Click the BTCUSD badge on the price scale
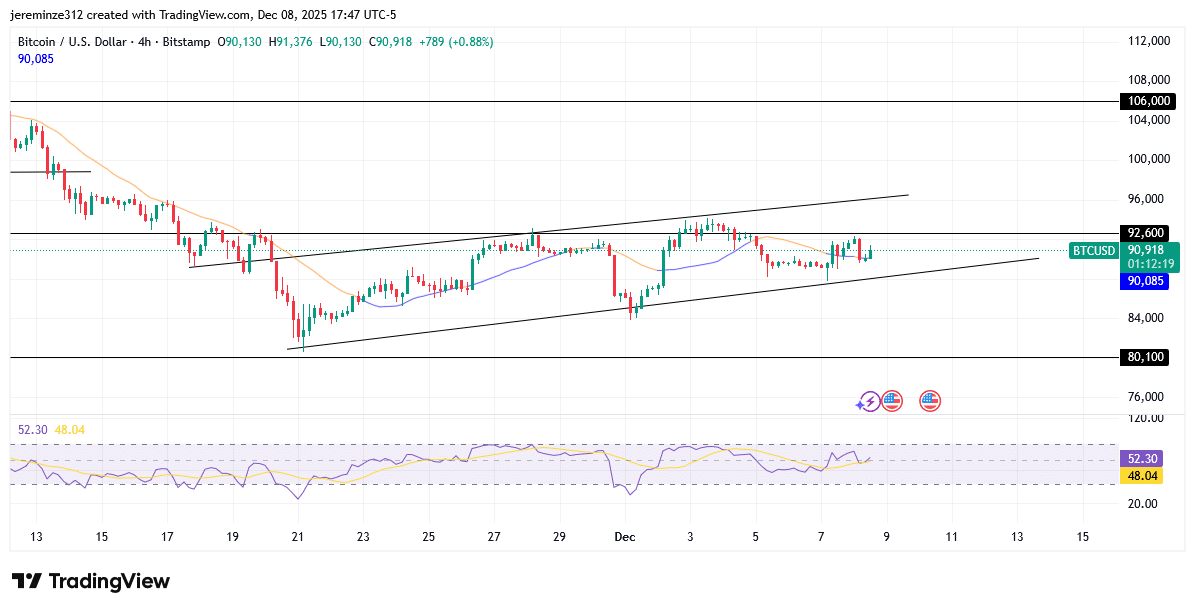The height and width of the screenshot is (611, 1195). click(1092, 252)
